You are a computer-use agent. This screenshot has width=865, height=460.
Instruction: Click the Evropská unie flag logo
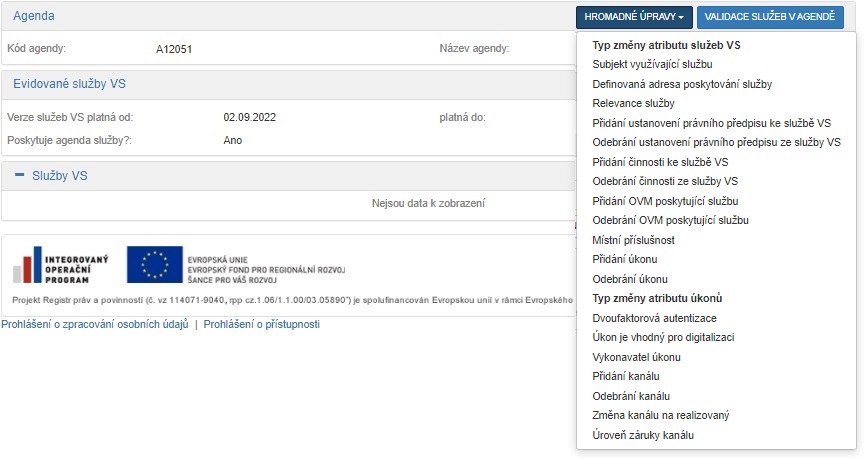pyautogui.click(x=154, y=264)
